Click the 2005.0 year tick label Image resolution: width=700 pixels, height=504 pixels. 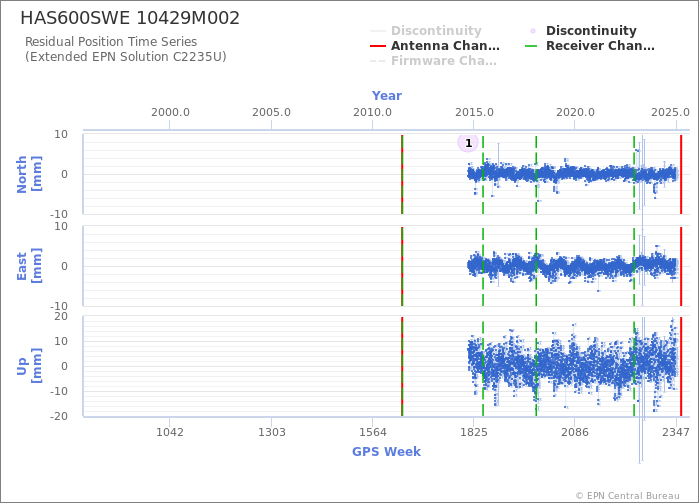click(x=271, y=112)
